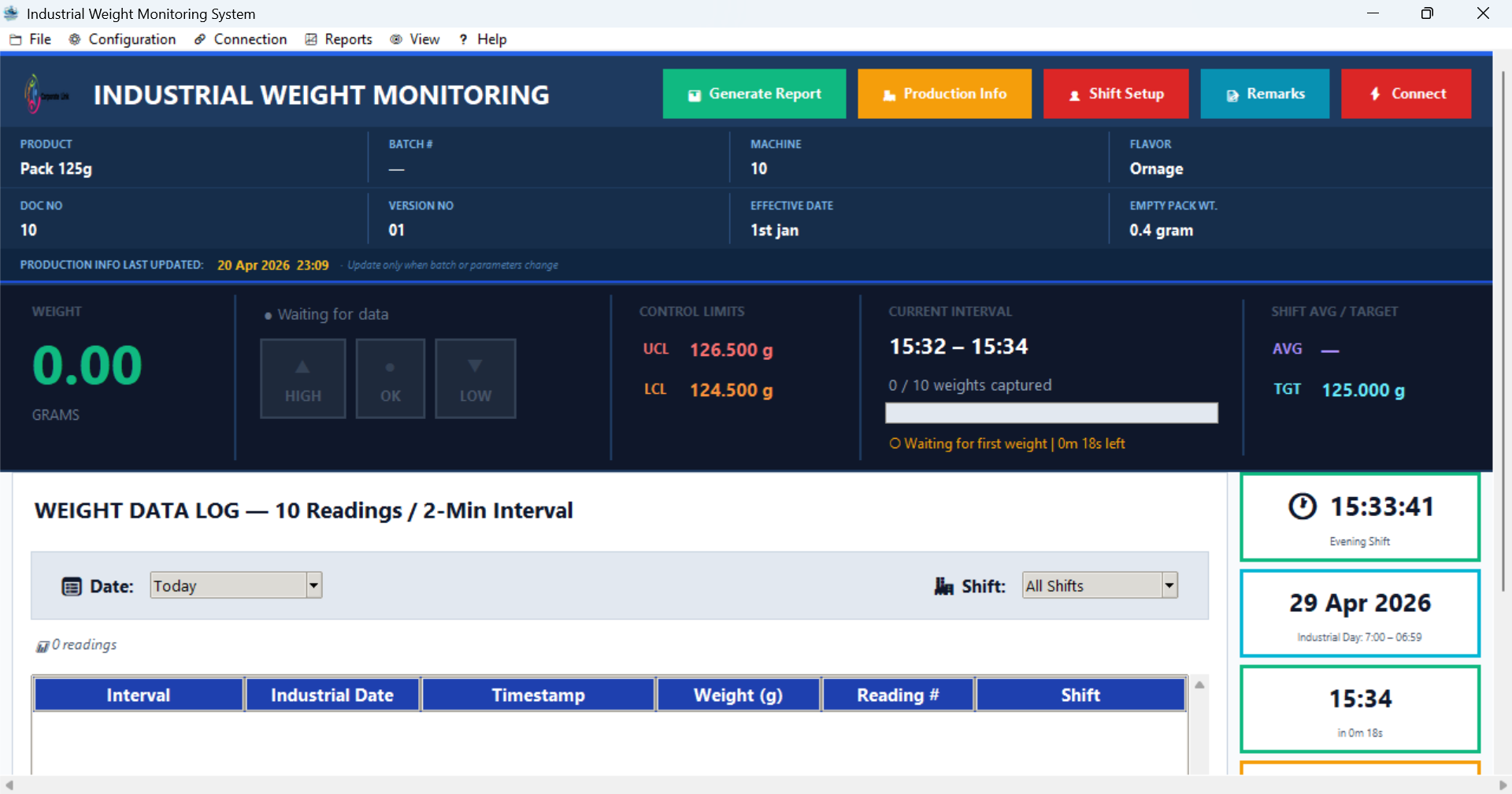Click the Reading # column header
Image resolution: width=1512 pixels, height=794 pixels.
[898, 695]
